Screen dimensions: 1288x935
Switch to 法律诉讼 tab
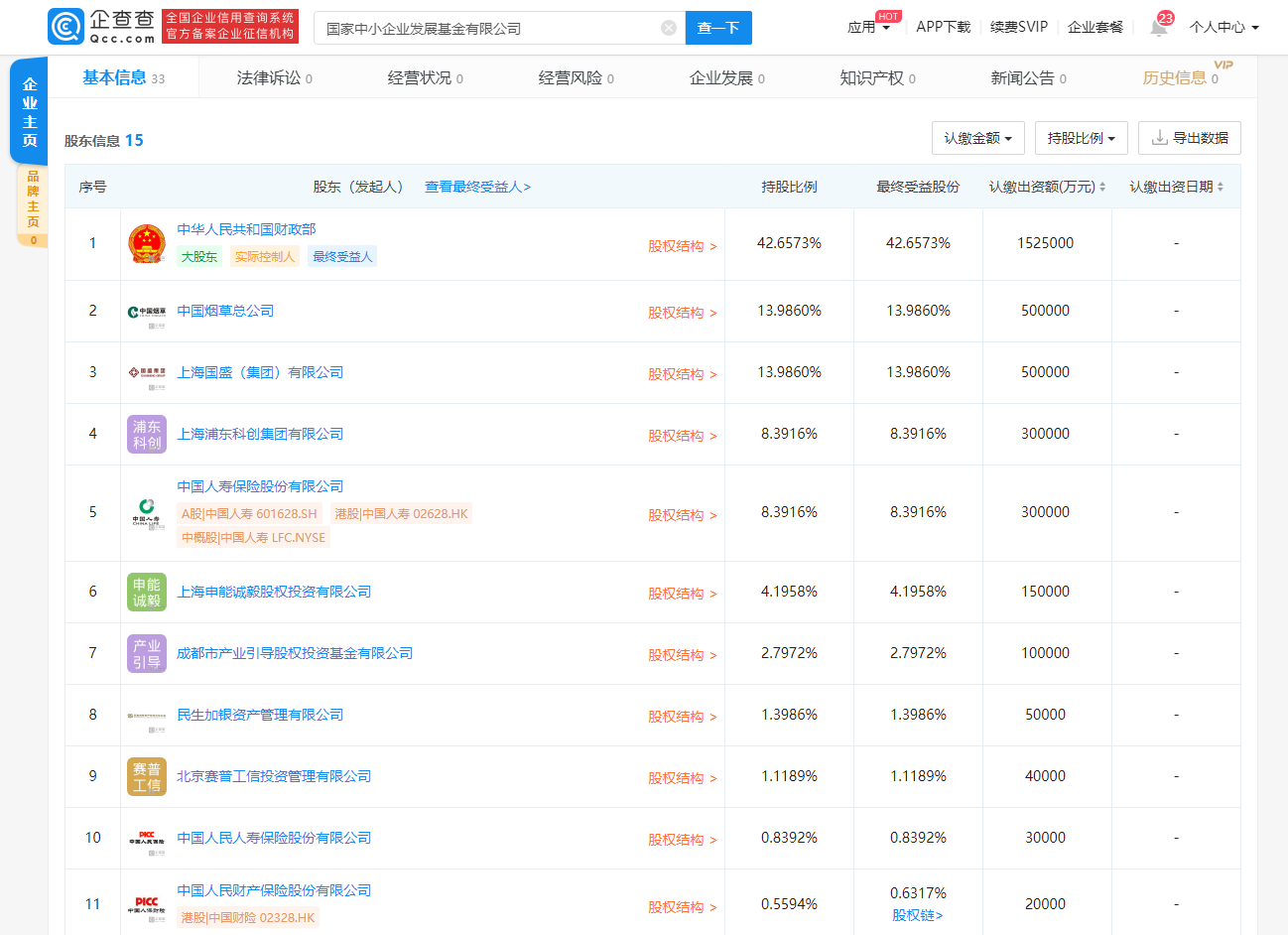pos(275,77)
